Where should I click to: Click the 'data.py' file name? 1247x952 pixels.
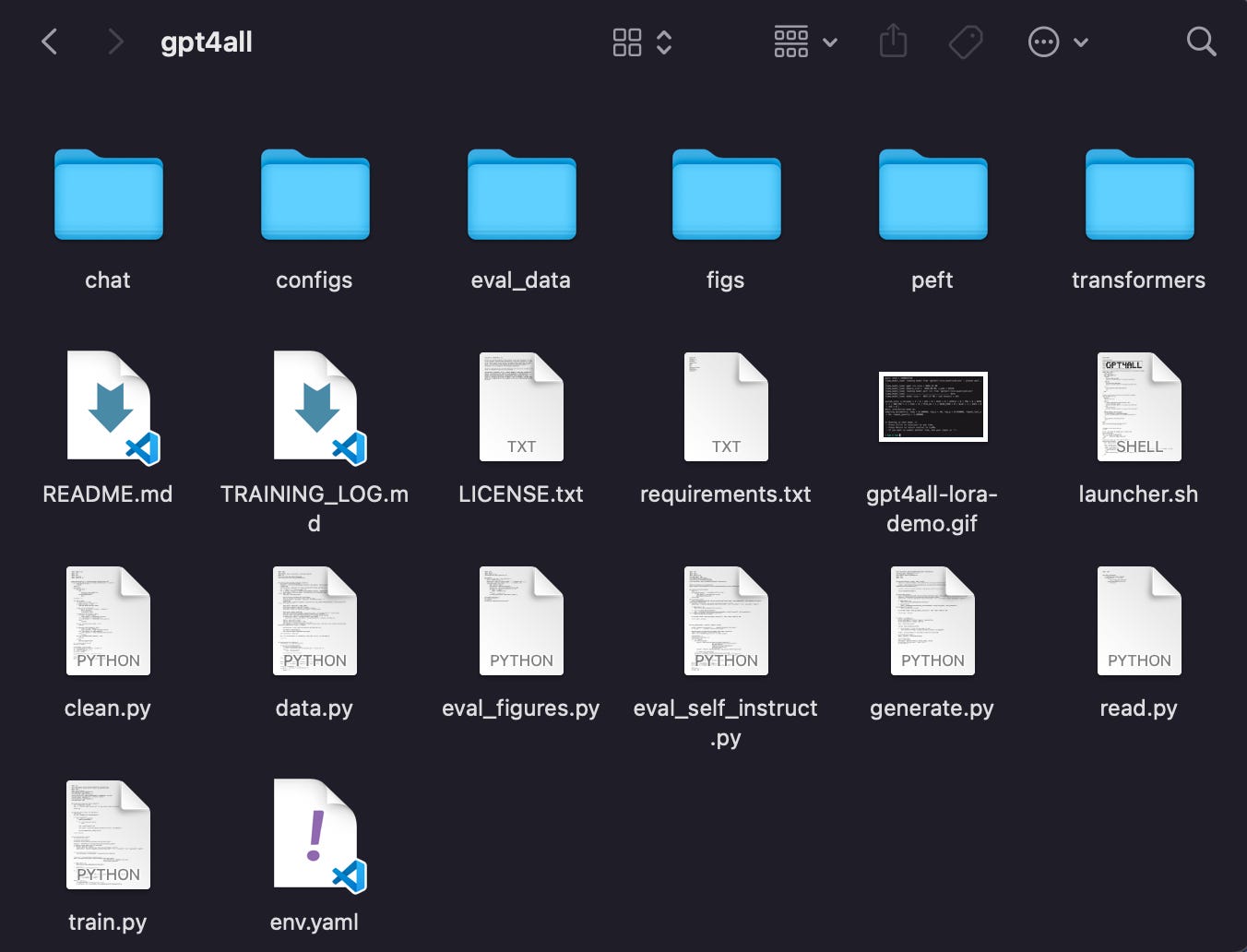[315, 708]
